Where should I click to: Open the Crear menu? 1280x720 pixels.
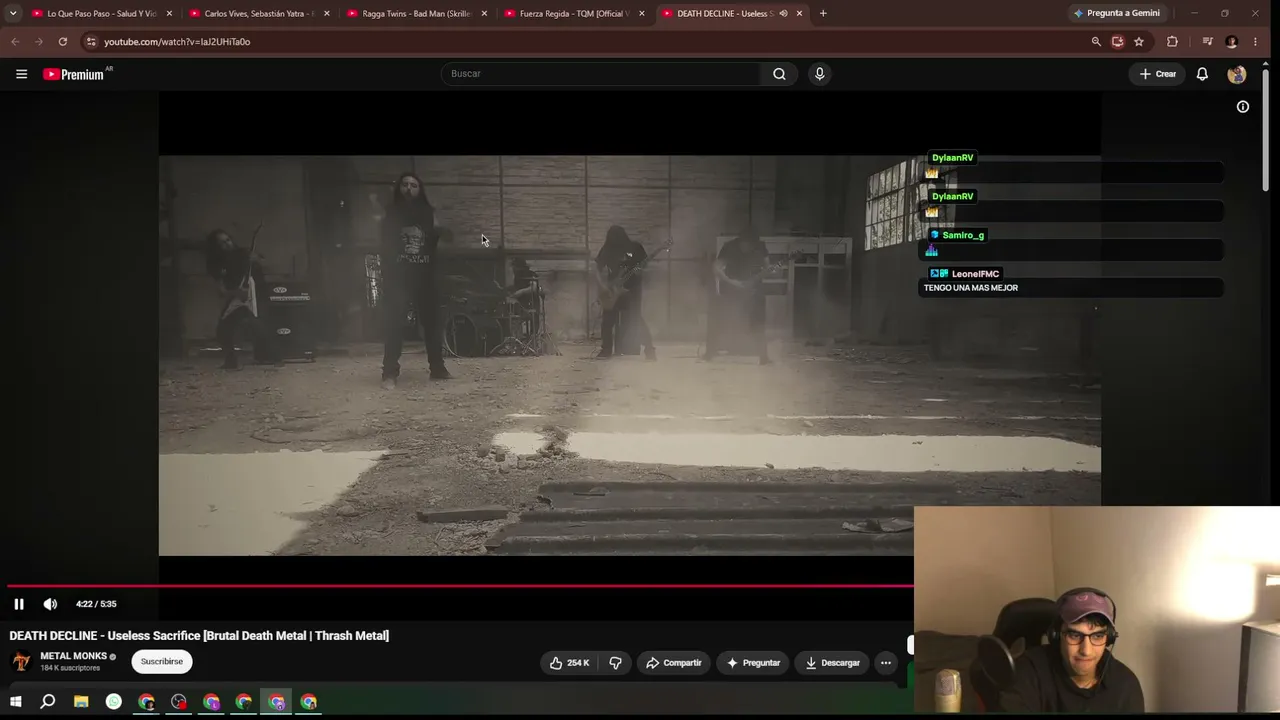[x=1158, y=74]
